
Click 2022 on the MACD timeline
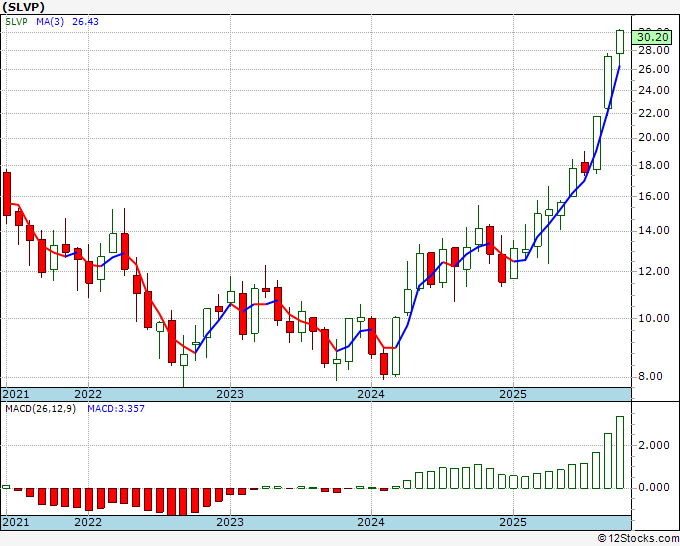[x=88, y=522]
